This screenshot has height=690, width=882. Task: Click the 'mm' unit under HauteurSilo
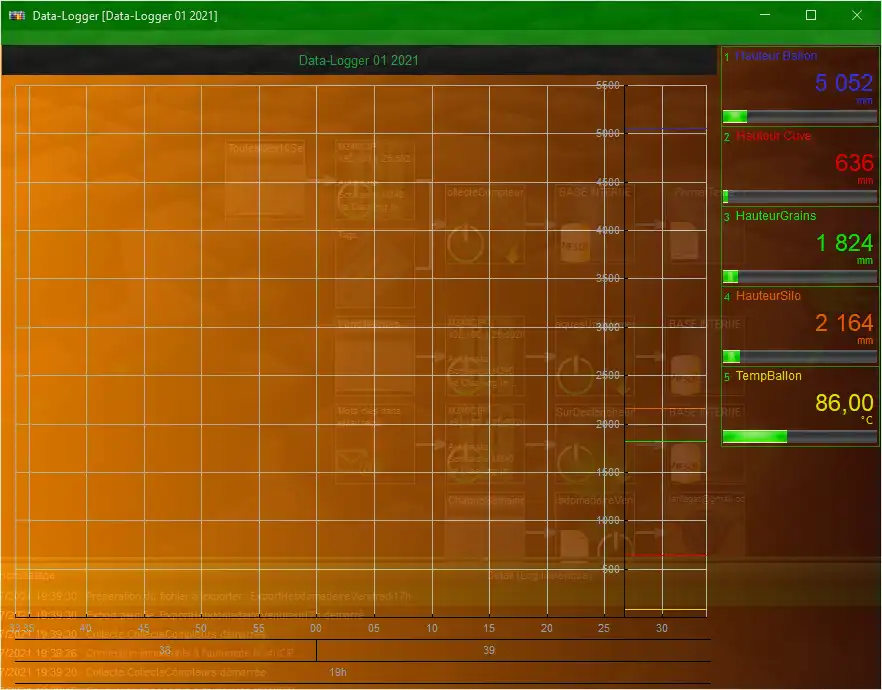click(x=865, y=340)
